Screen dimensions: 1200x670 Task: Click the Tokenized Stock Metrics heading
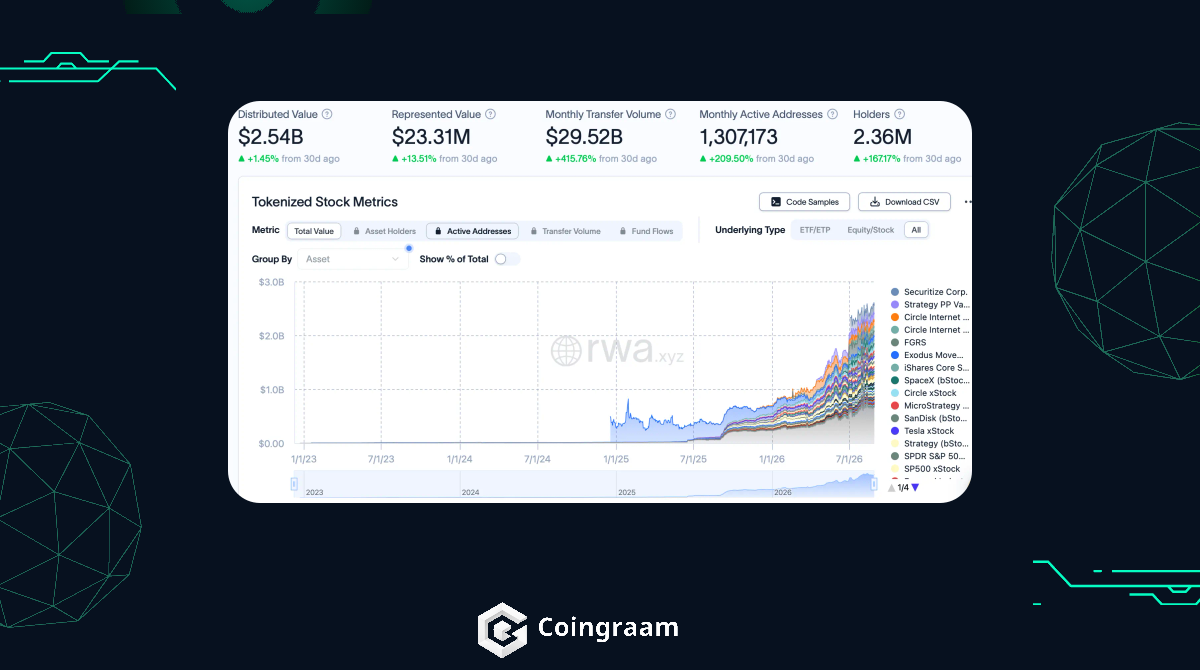tap(325, 202)
